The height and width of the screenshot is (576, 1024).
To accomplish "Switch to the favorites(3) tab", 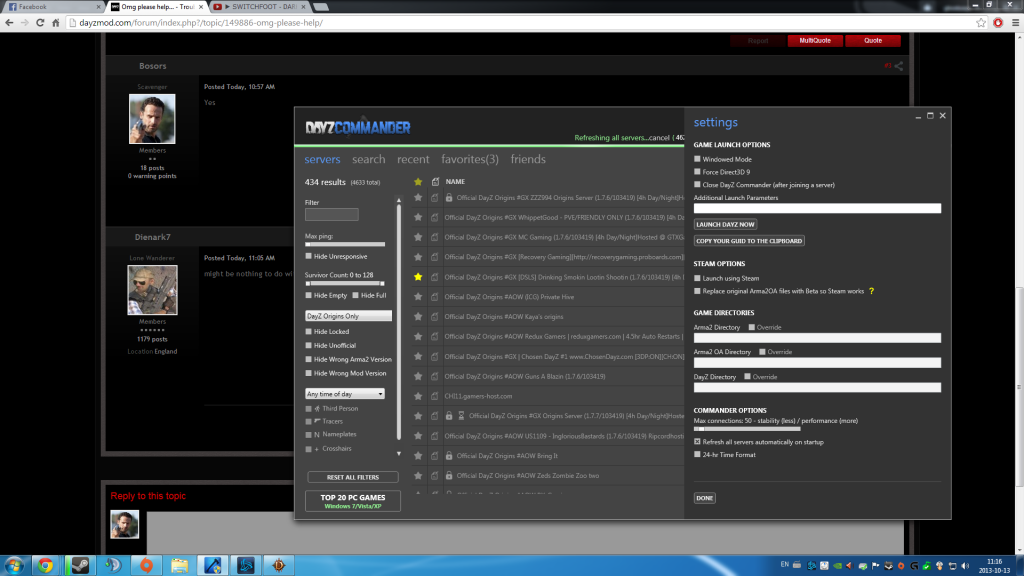I will [x=469, y=159].
